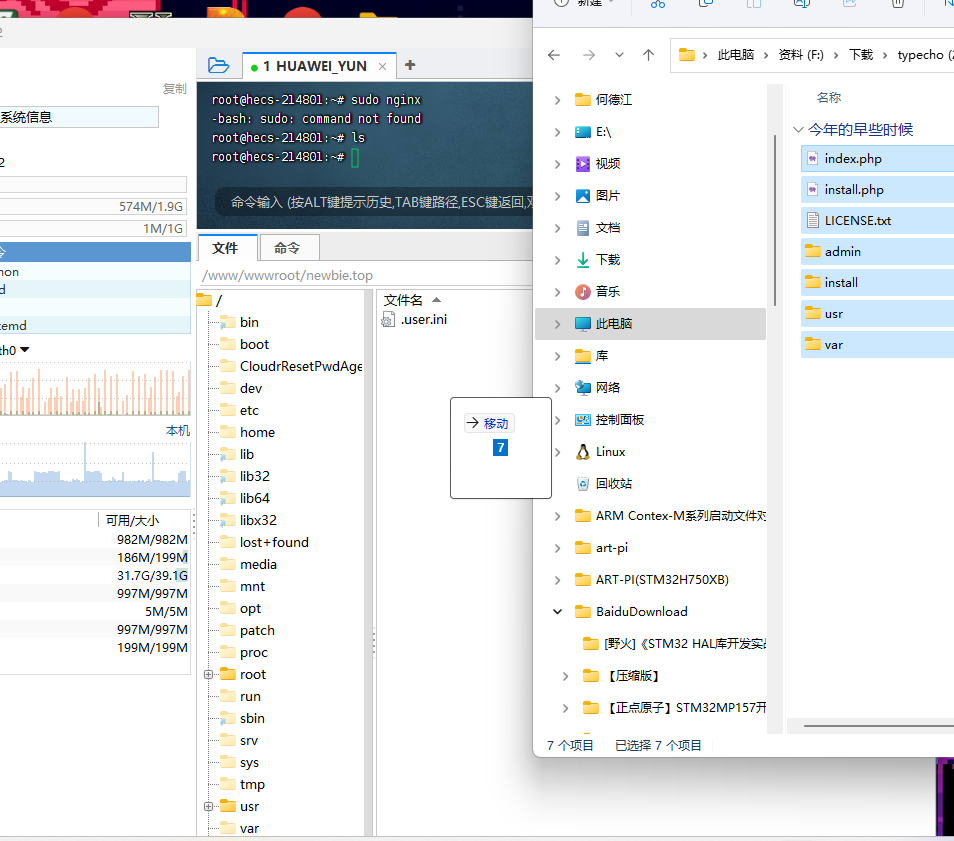Image resolution: width=954 pixels, height=841 pixels.
Task: Open the folder icon beside the HUAWEI_YUN tab
Action: (x=218, y=65)
